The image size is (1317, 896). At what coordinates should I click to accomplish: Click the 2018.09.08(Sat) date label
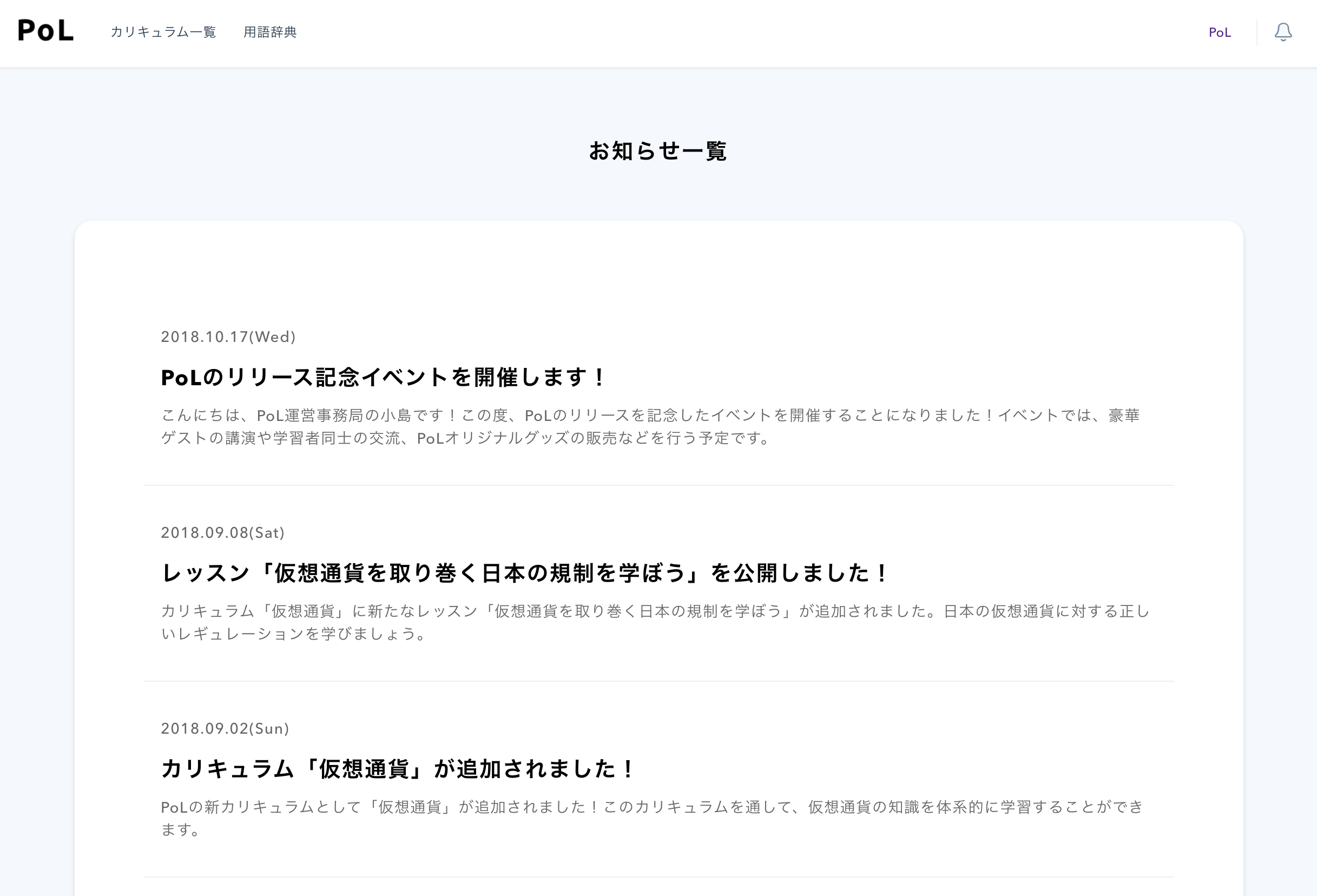pos(223,533)
